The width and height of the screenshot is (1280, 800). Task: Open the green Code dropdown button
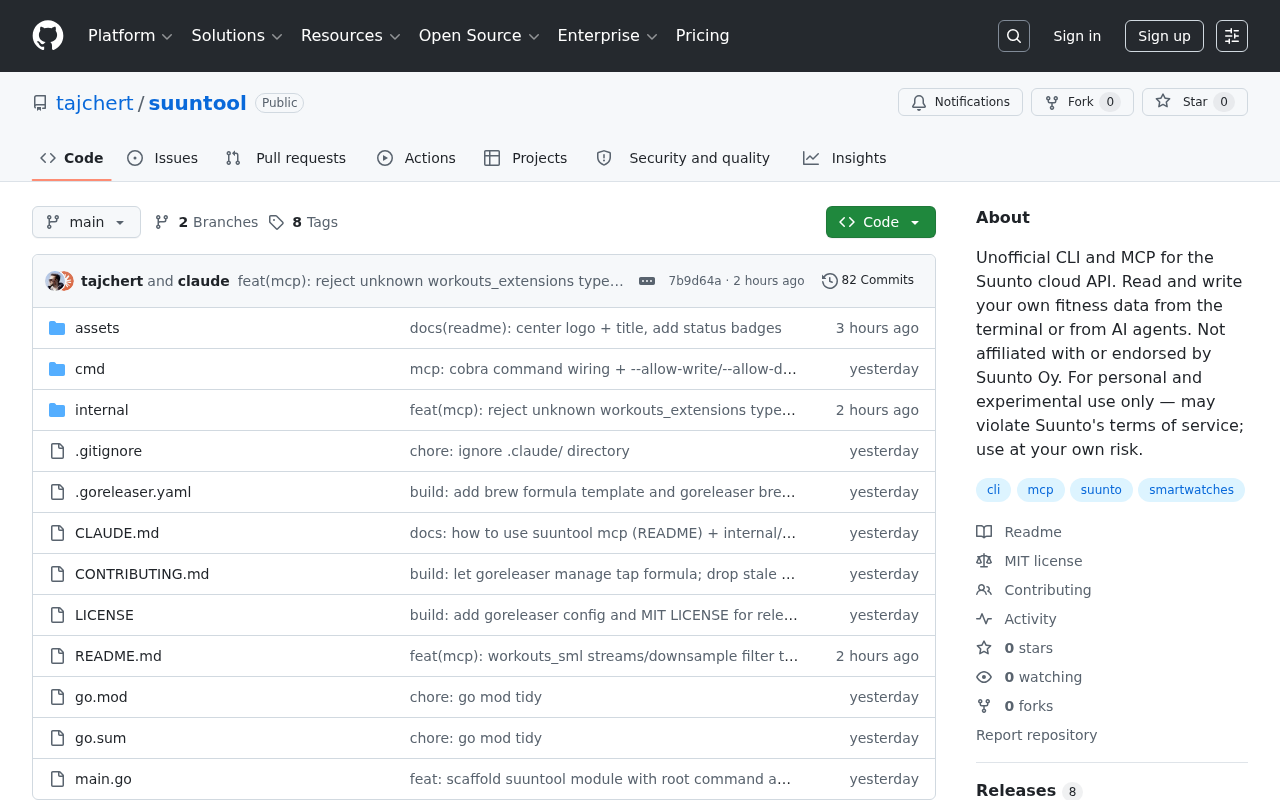tap(881, 222)
